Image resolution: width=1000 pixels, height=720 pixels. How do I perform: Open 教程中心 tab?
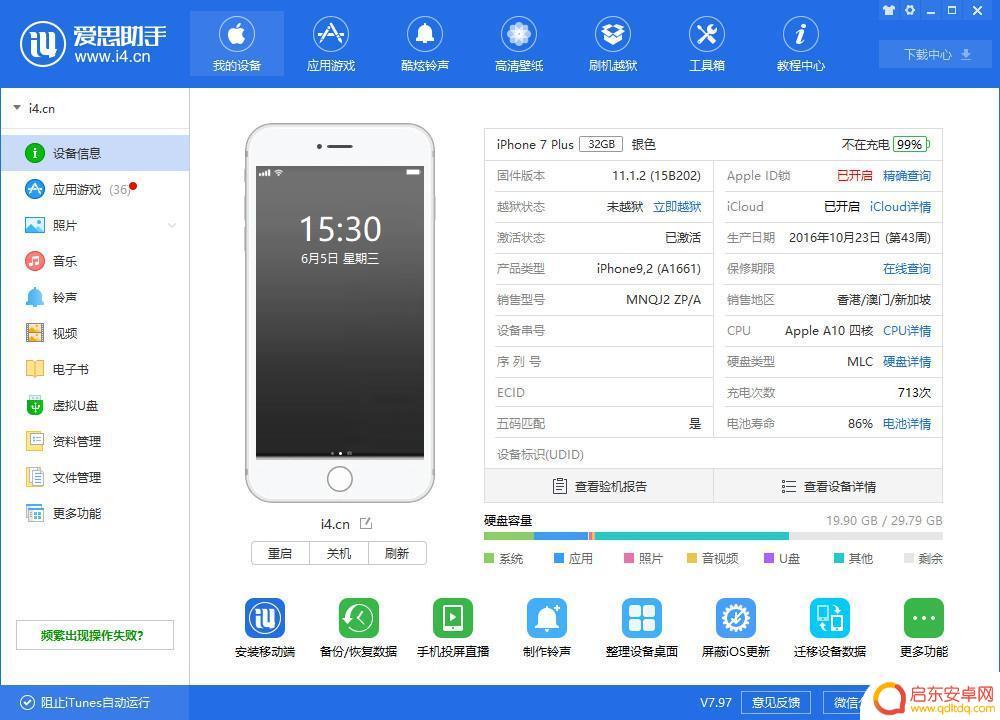(800, 43)
